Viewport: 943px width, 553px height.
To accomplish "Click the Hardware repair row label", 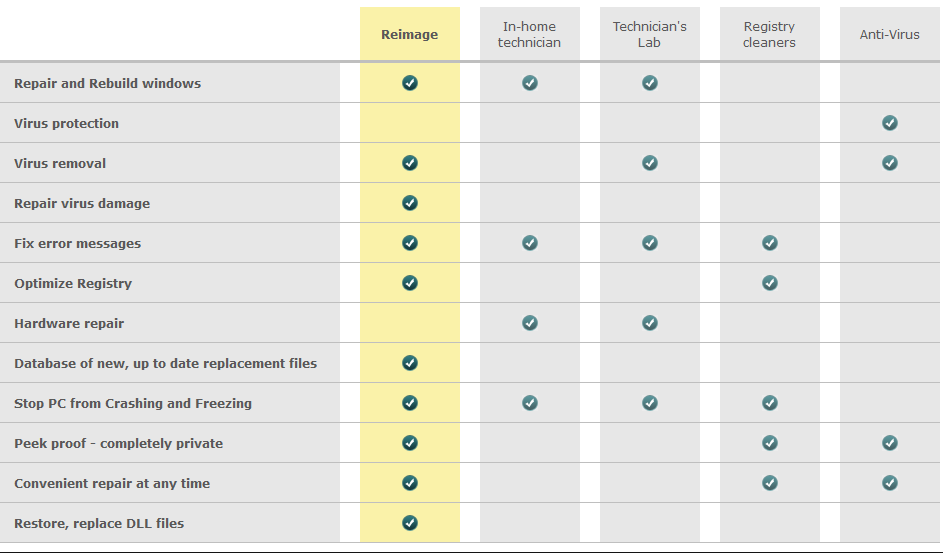I will click(69, 323).
